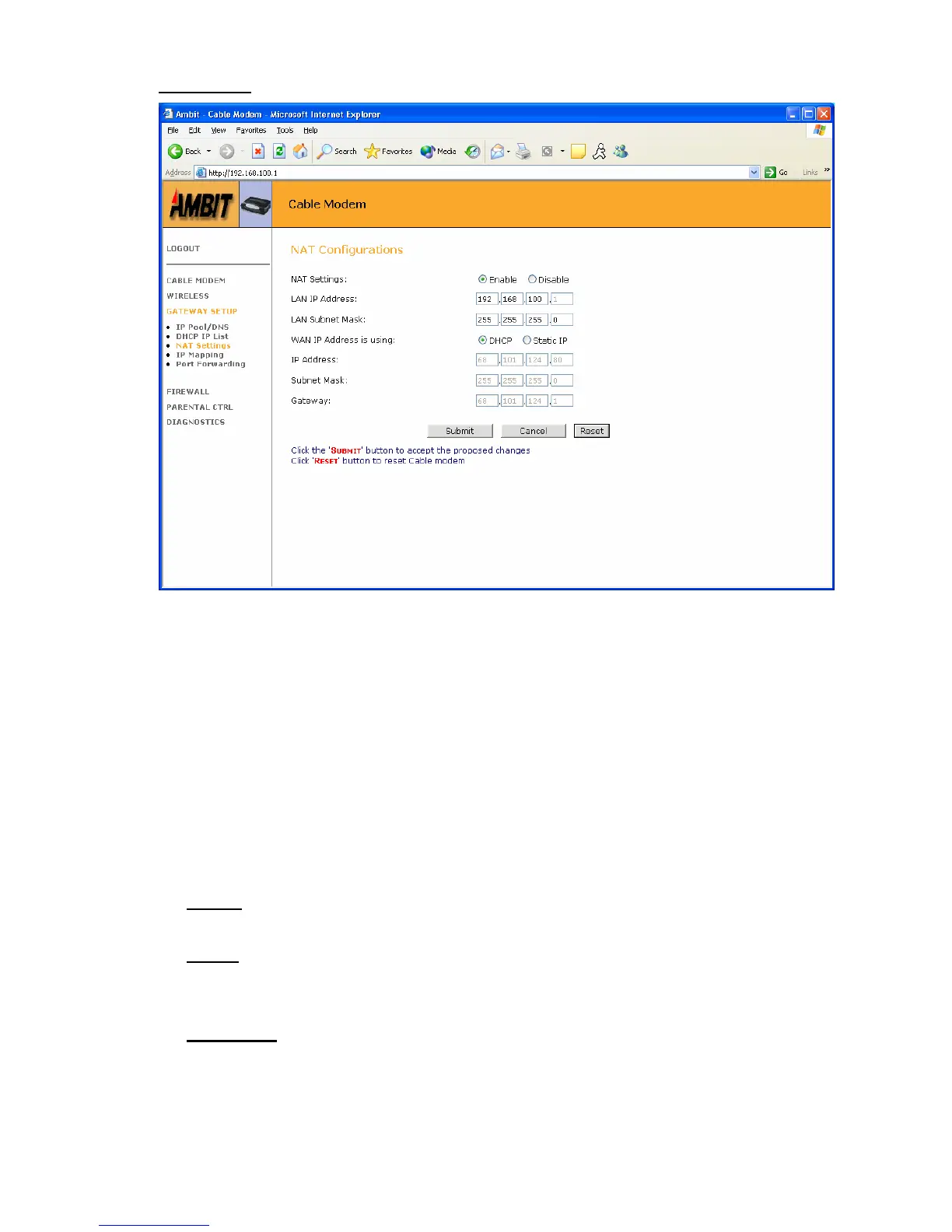The height and width of the screenshot is (1232, 952).
Task: Click the Gateway second octet field 101
Action: [x=512, y=401]
